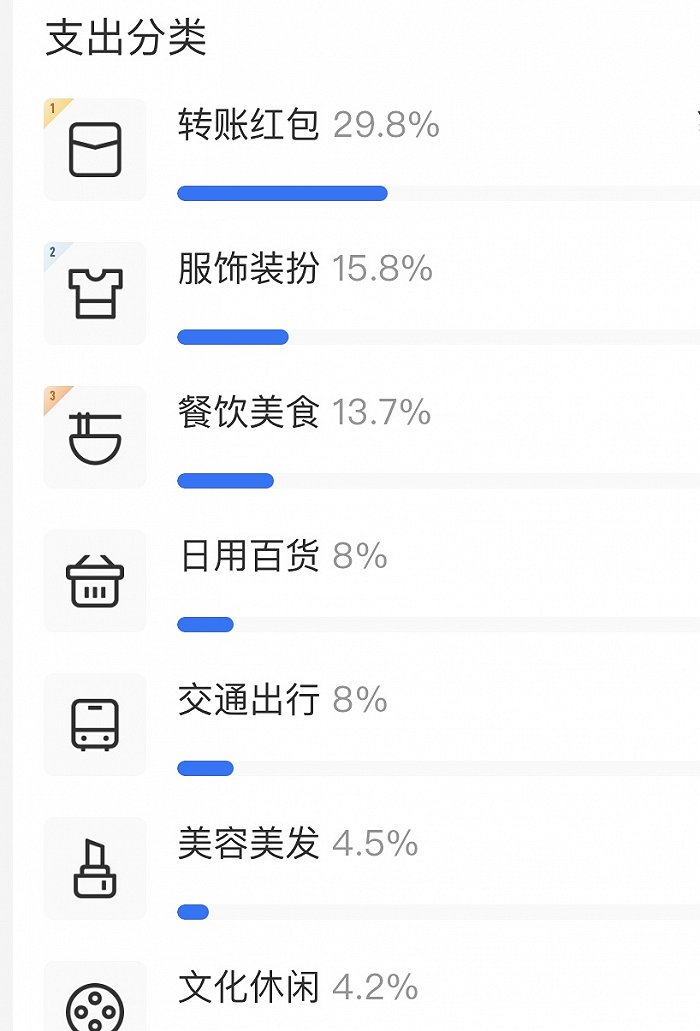Screen dimensions: 700x1031
Task: Tap the red envelope transfer icon
Action: pos(95,150)
